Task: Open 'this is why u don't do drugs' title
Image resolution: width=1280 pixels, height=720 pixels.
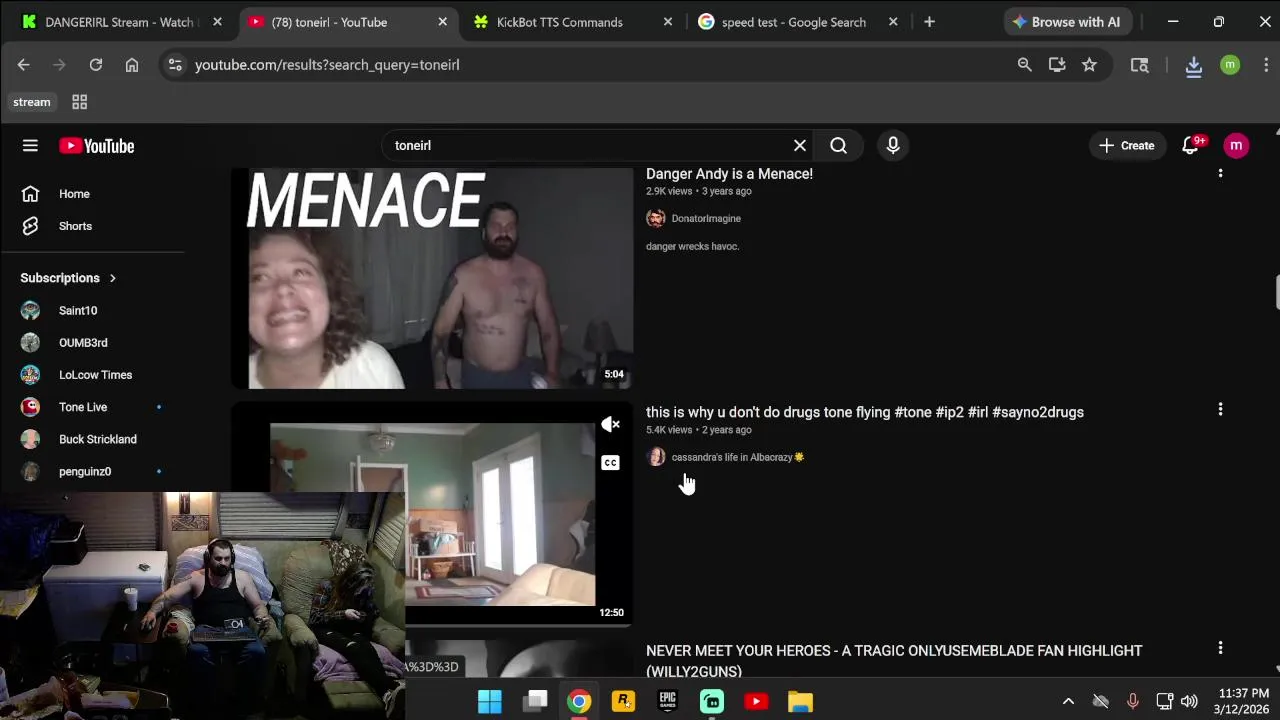Action: [865, 412]
